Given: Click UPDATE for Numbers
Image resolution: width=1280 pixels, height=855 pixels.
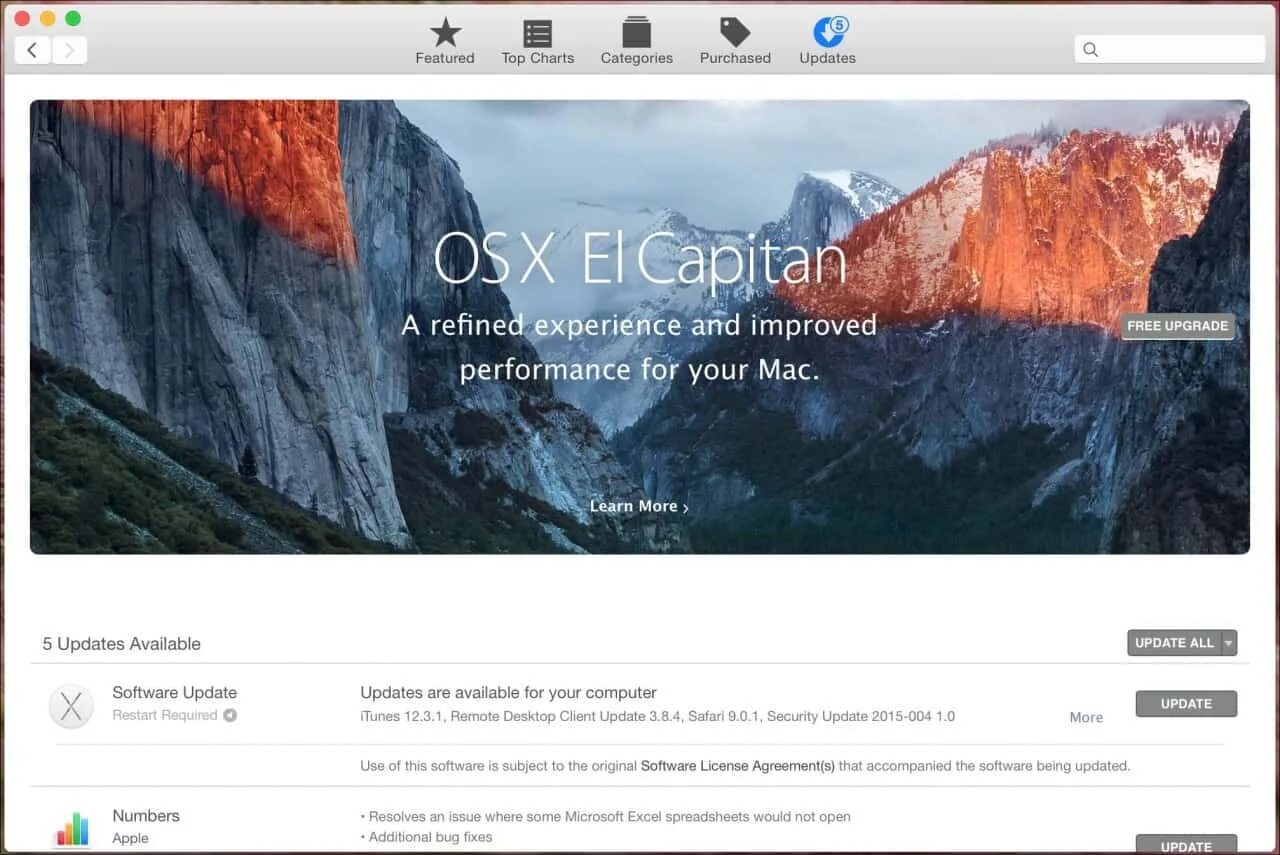Looking at the screenshot, I should click(1186, 844).
